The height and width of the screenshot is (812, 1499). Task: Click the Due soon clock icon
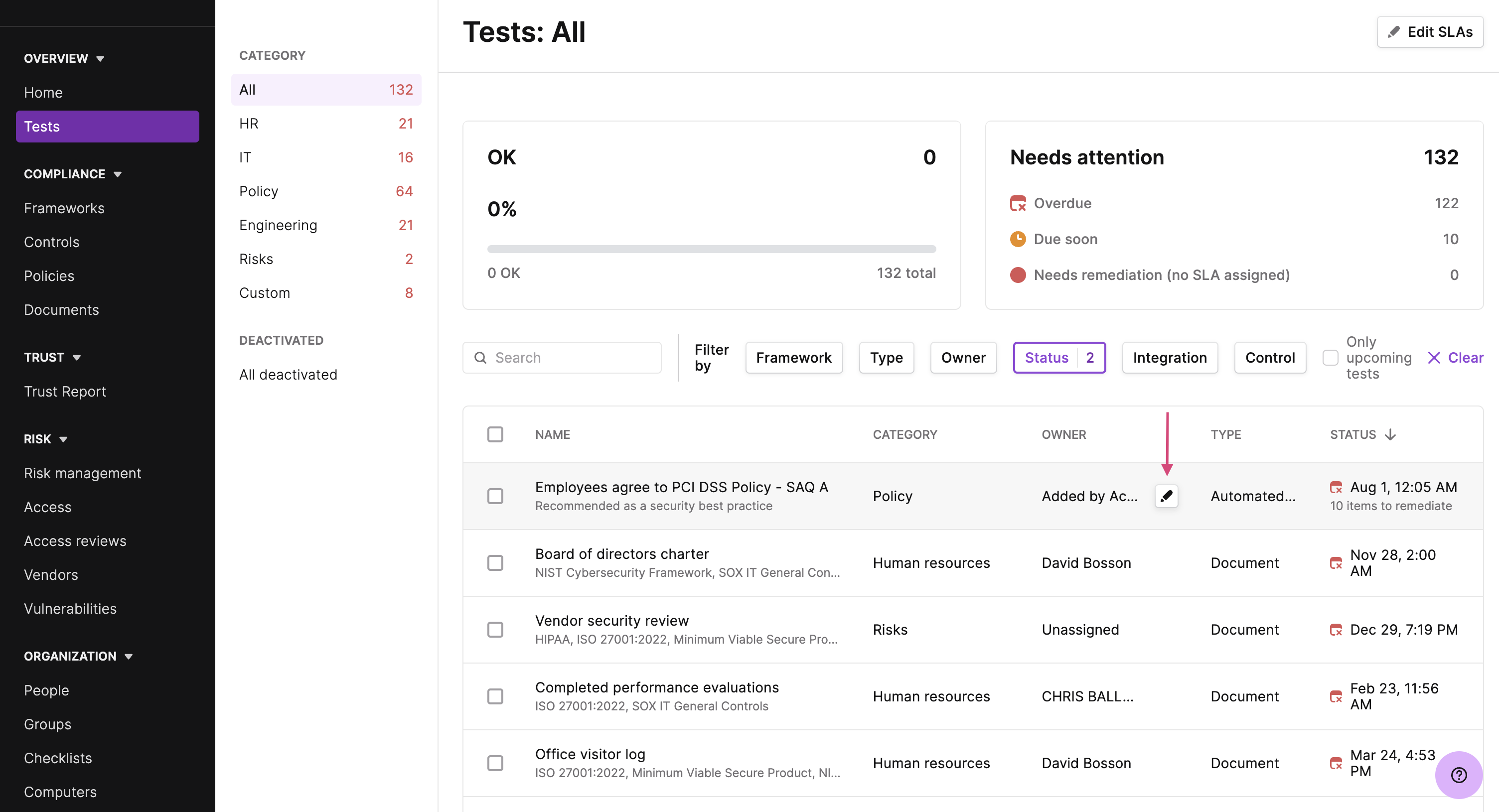tap(1018, 239)
